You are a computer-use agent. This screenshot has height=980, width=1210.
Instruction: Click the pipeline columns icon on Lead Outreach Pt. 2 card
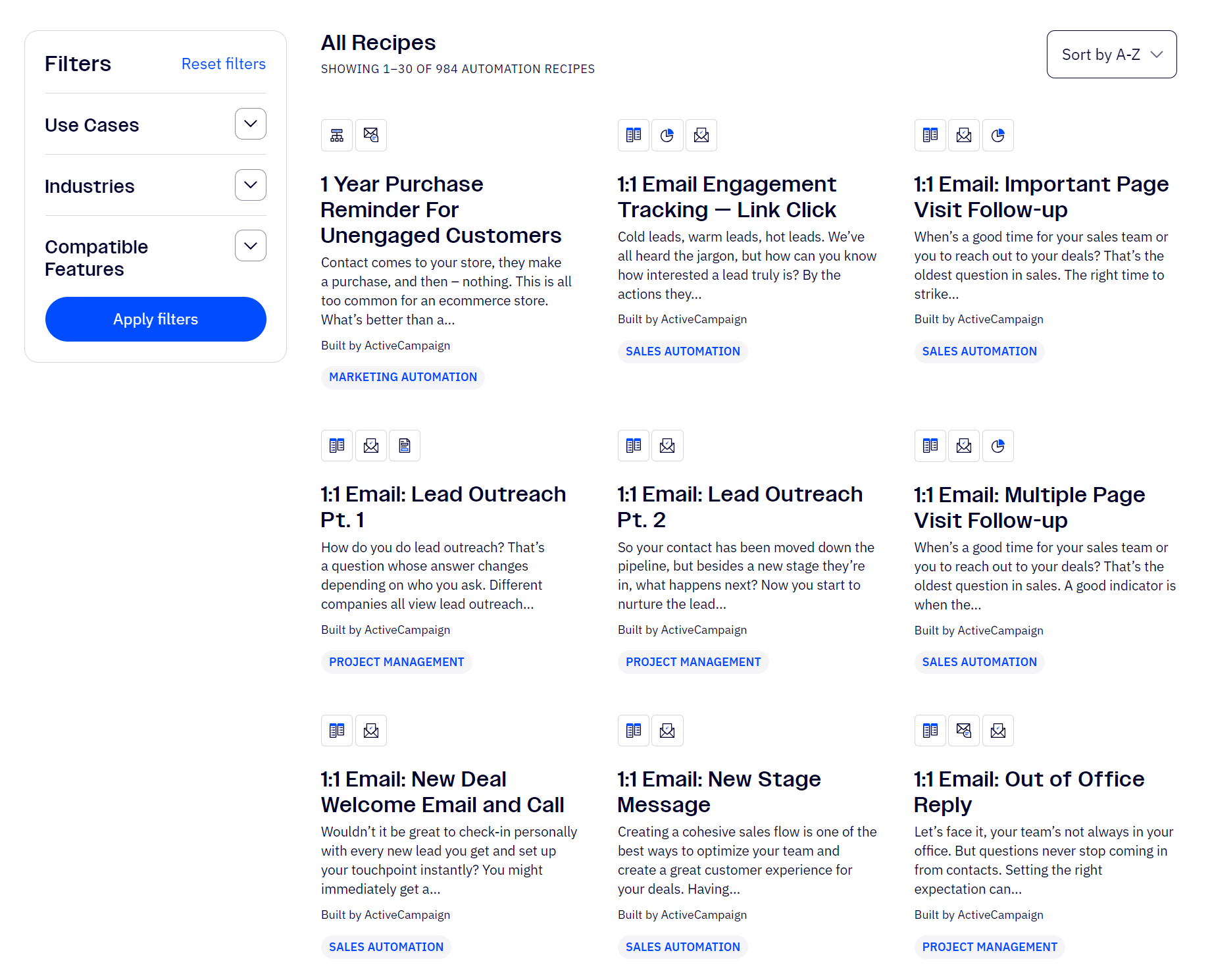click(634, 446)
